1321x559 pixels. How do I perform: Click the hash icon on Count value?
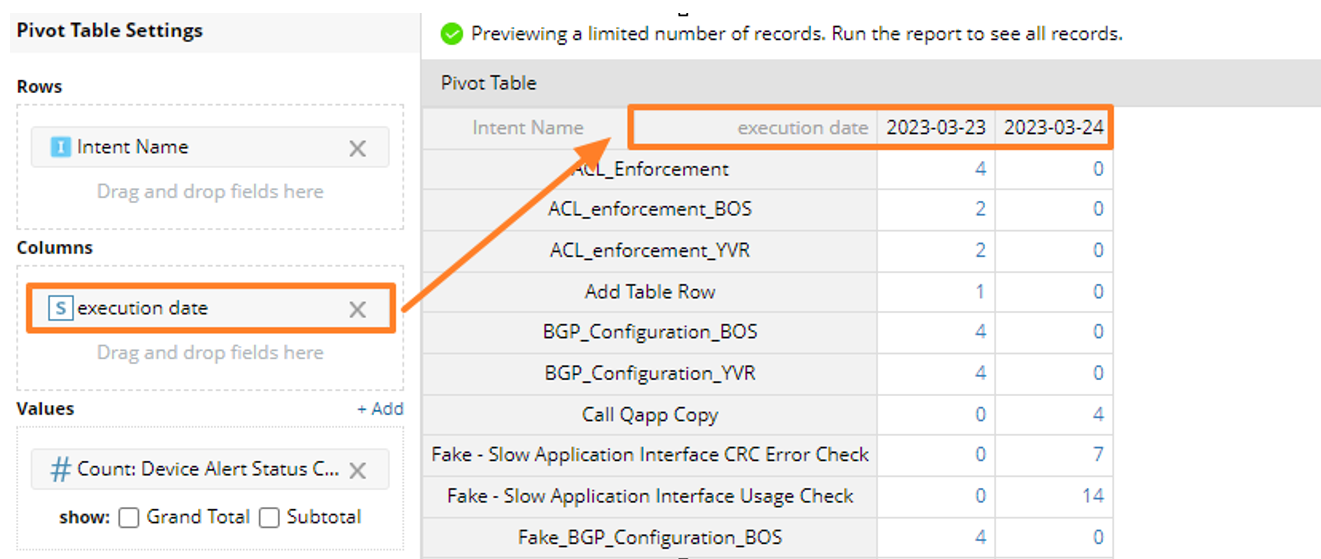pyautogui.click(x=61, y=469)
